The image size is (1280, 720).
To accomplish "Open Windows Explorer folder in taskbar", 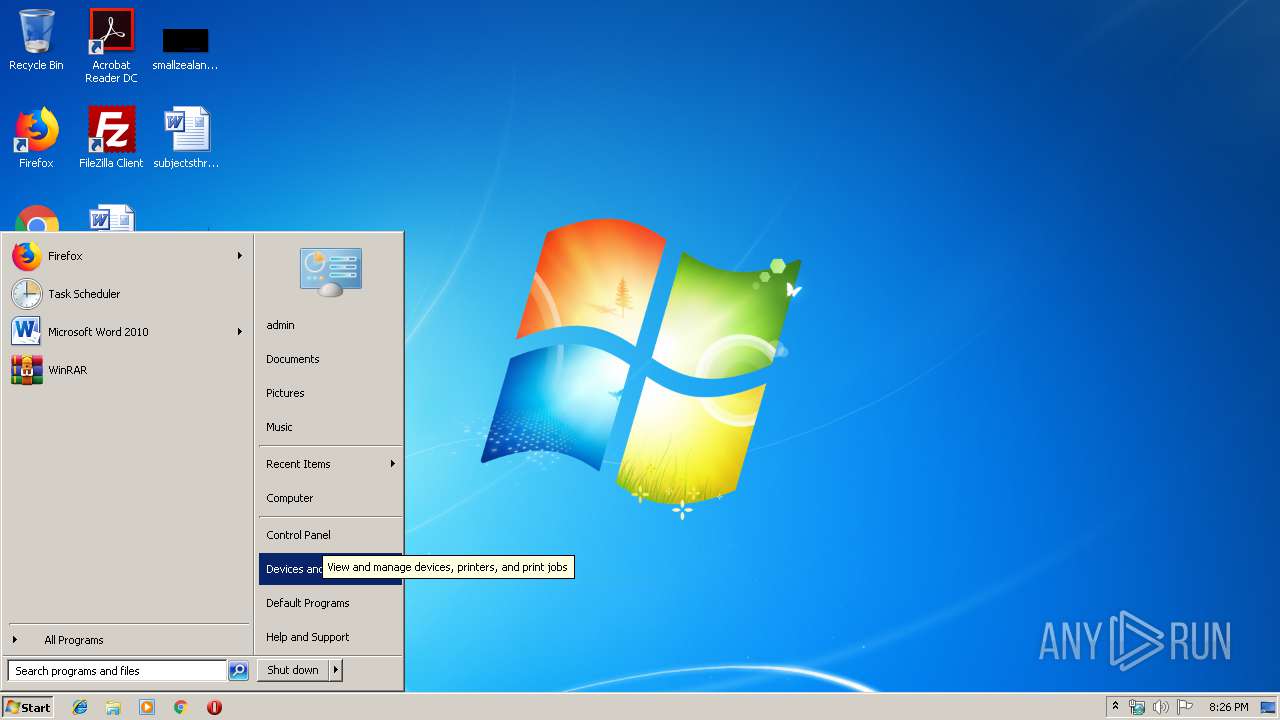I will [113, 707].
